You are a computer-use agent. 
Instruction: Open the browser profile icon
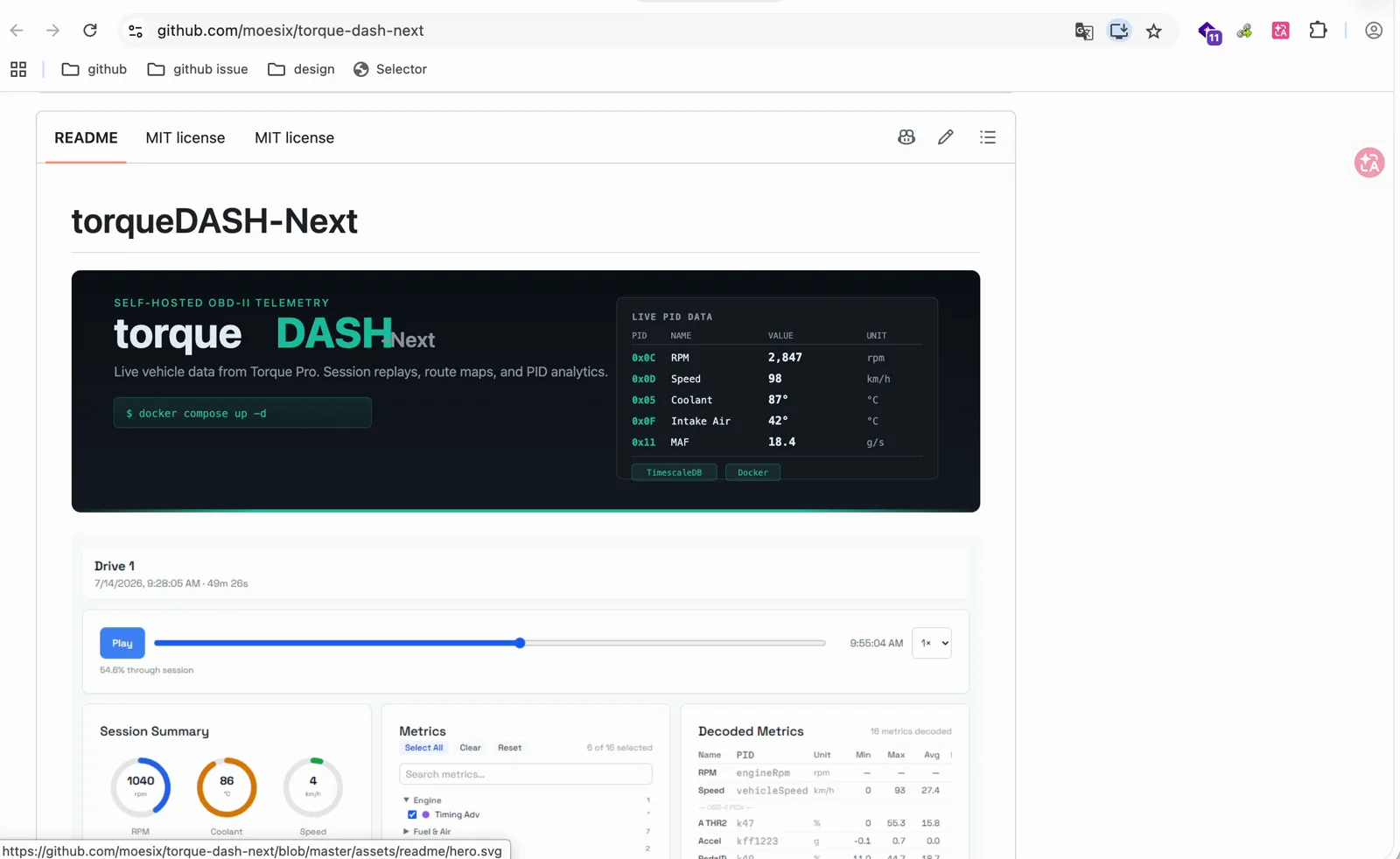(1374, 31)
